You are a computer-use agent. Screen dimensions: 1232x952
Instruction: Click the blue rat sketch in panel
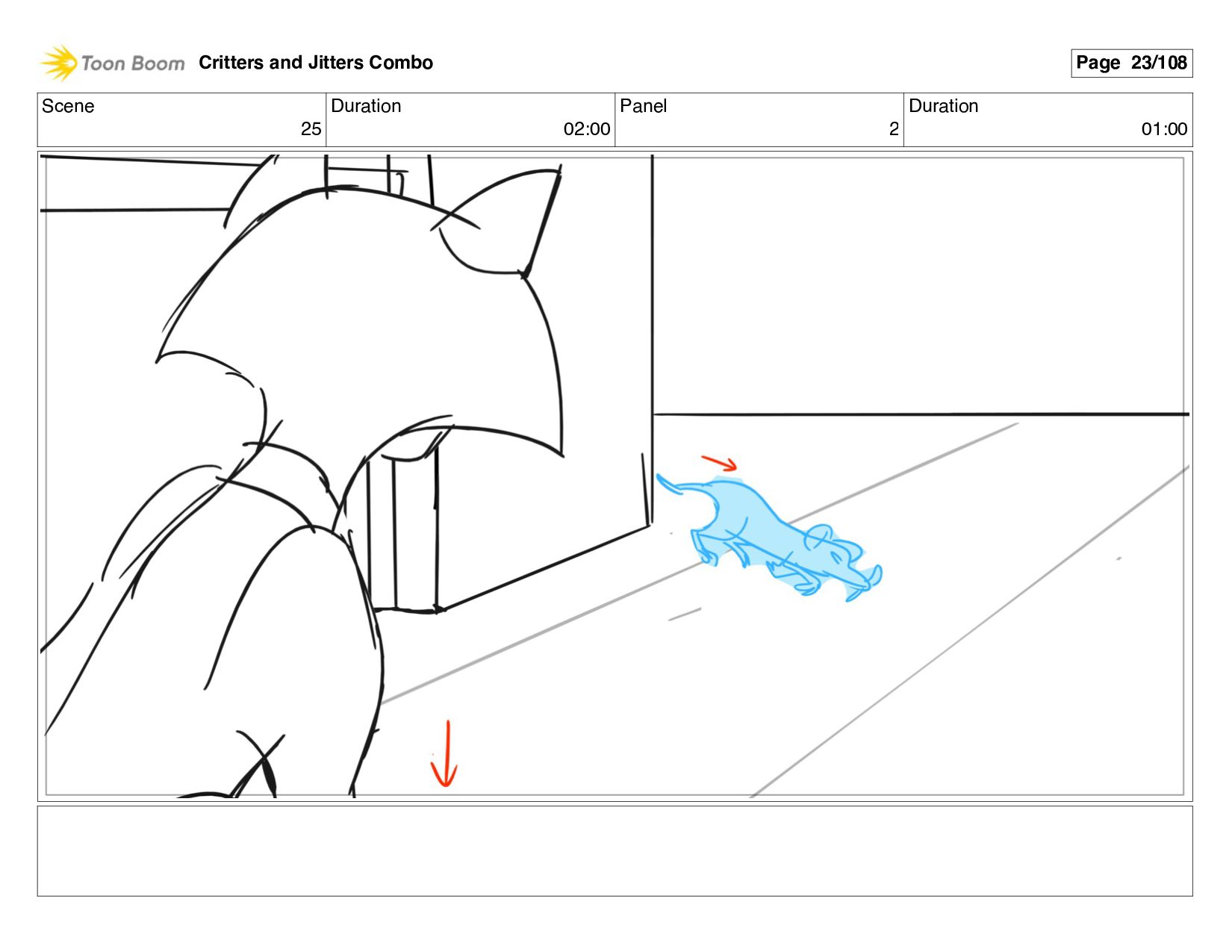tap(769, 538)
